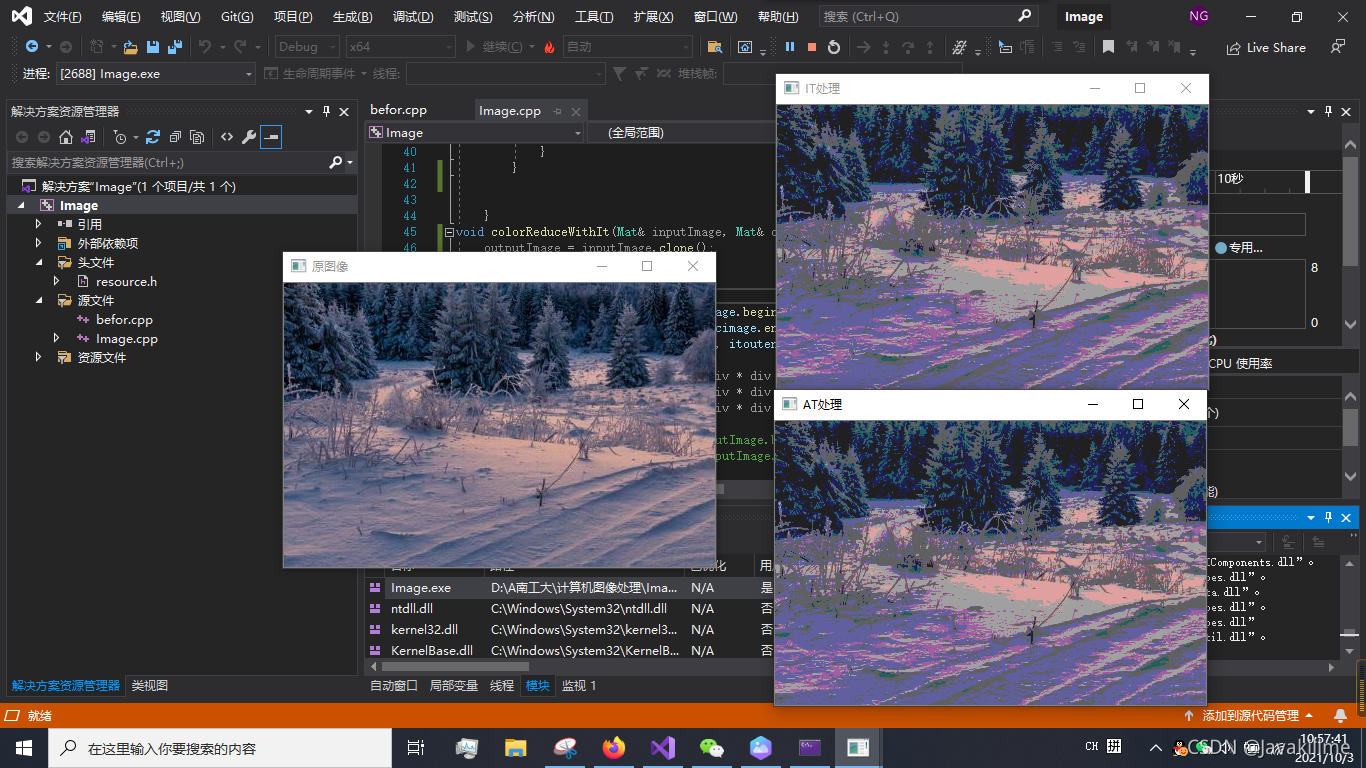This screenshot has height=768, width=1366.
Task: Switch to the 类视图 class view tab
Action: 150,685
